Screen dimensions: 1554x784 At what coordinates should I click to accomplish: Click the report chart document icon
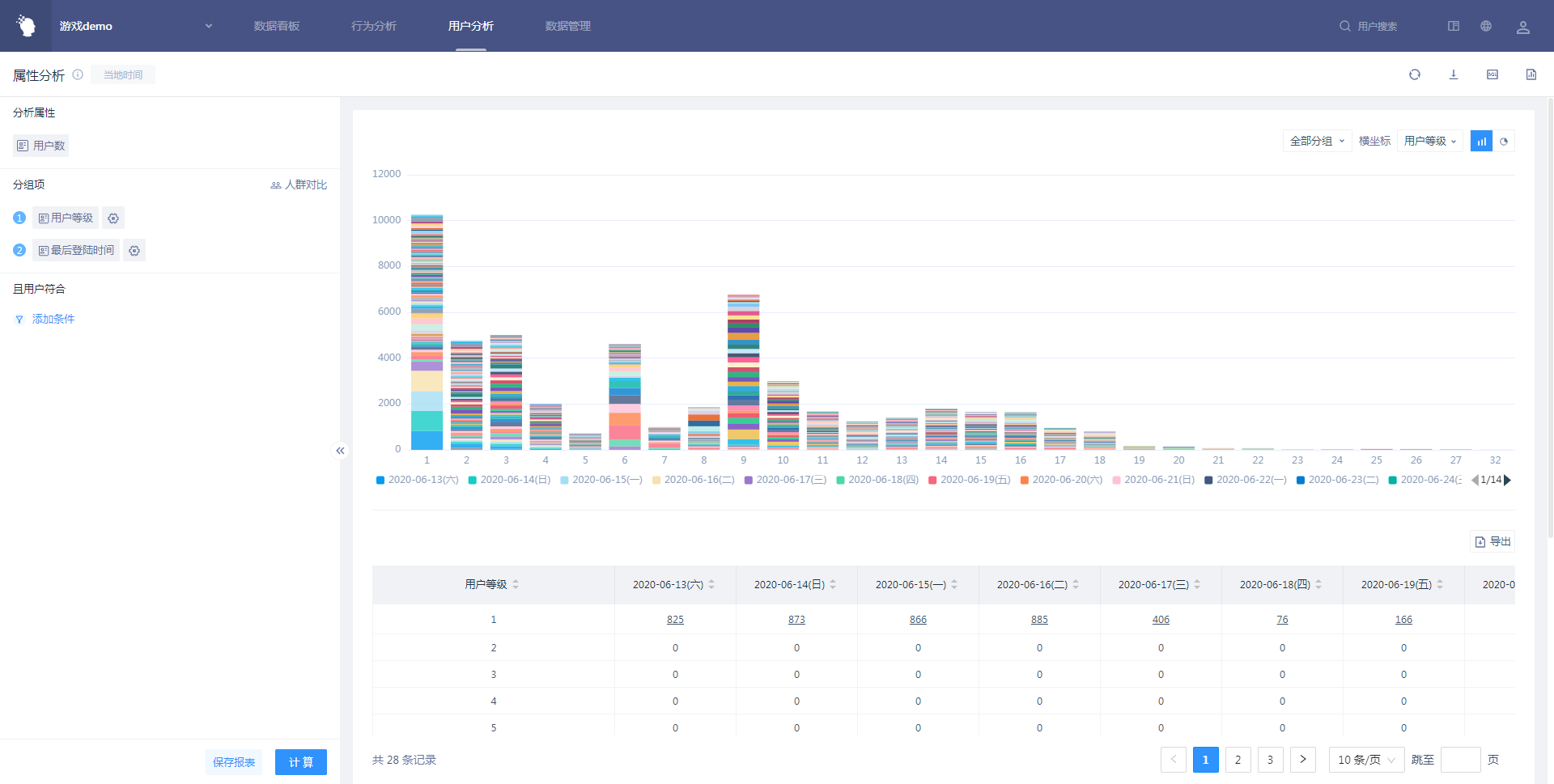pyautogui.click(x=1531, y=74)
